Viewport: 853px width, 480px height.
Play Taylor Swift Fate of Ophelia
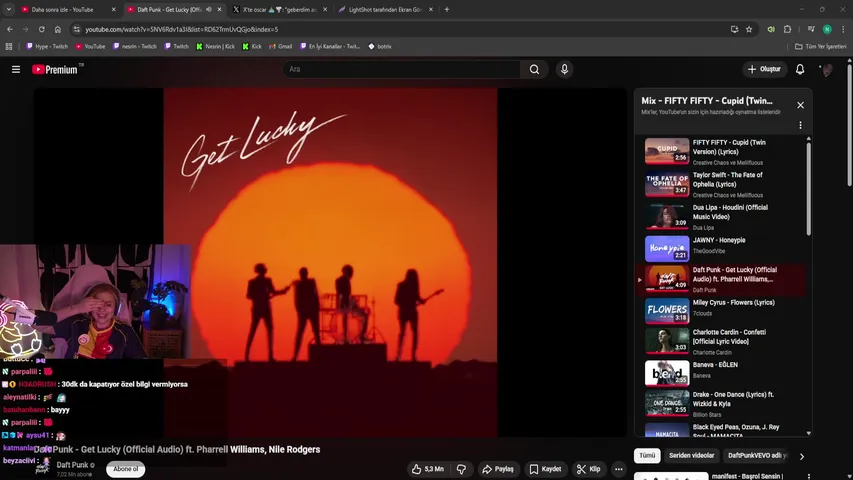722,184
